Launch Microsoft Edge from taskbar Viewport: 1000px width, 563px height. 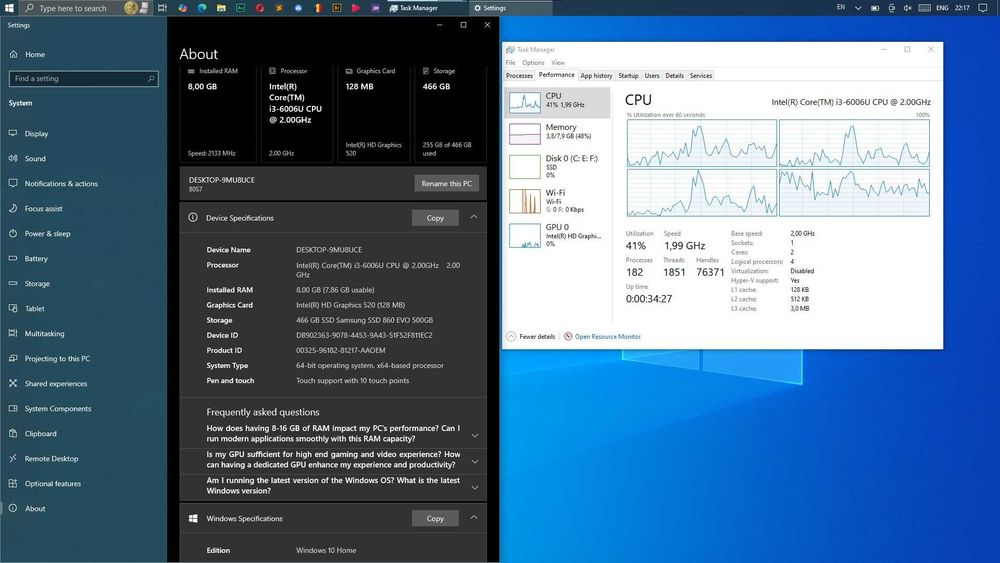[x=202, y=8]
